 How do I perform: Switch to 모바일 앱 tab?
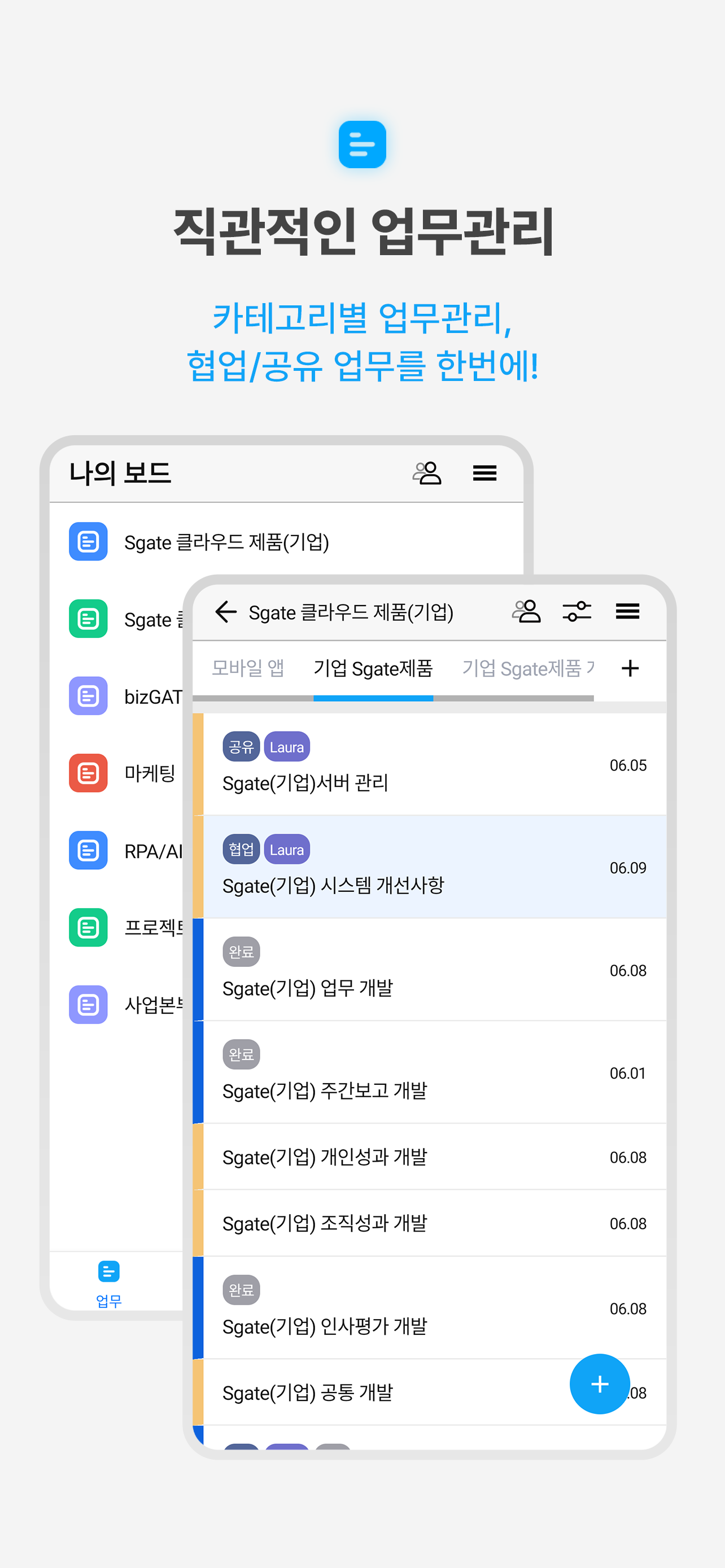(x=248, y=668)
